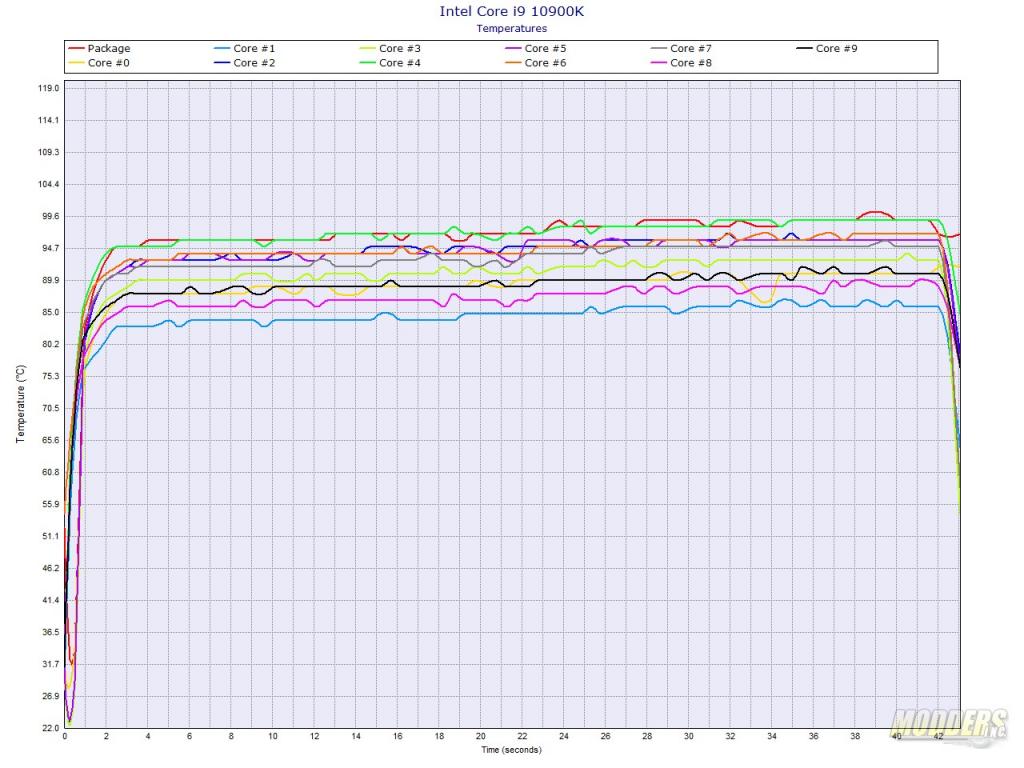This screenshot has height=768, width=1024.
Task: Click the 32 mark on the time axis
Action: 731,736
